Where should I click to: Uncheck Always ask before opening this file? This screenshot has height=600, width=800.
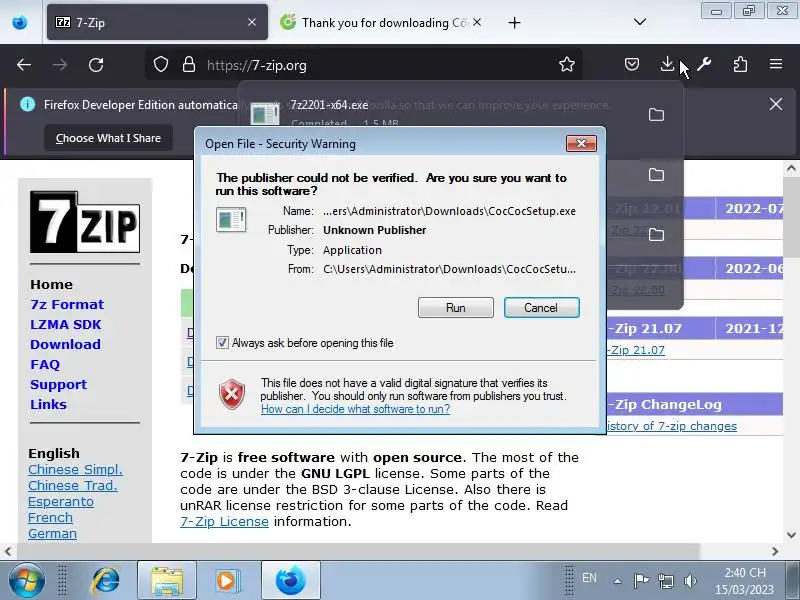(222, 342)
